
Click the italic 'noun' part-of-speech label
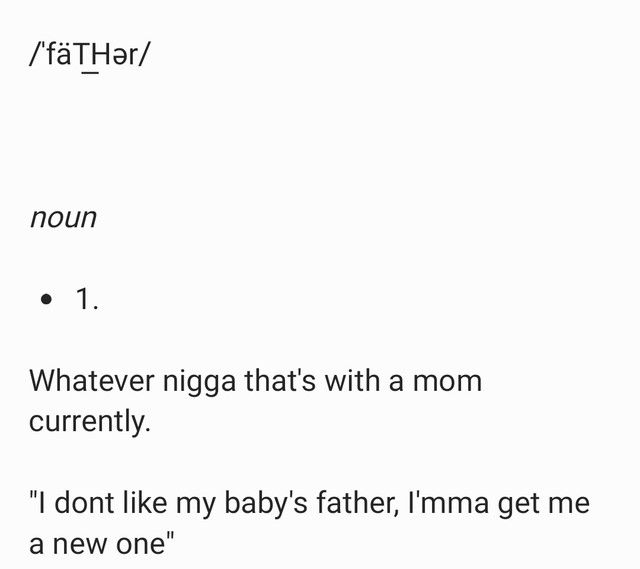tap(63, 218)
